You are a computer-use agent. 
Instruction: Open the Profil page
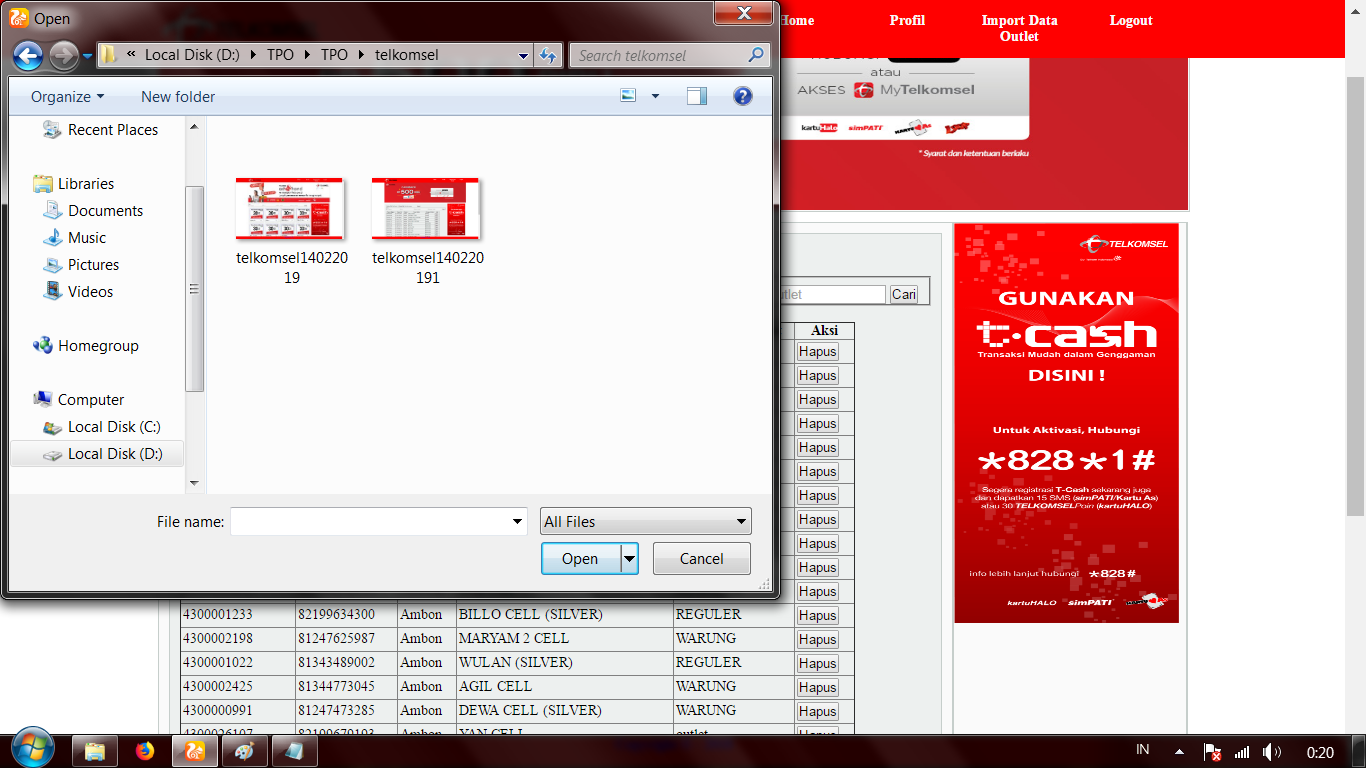tap(907, 20)
